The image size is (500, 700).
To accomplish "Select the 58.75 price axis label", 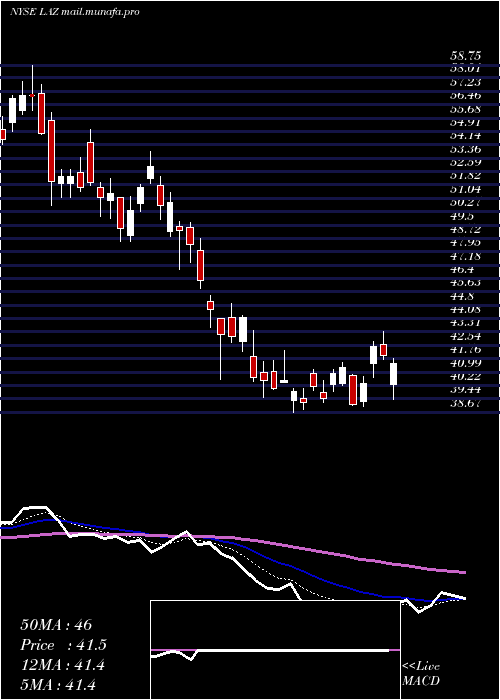I will point(465,56).
